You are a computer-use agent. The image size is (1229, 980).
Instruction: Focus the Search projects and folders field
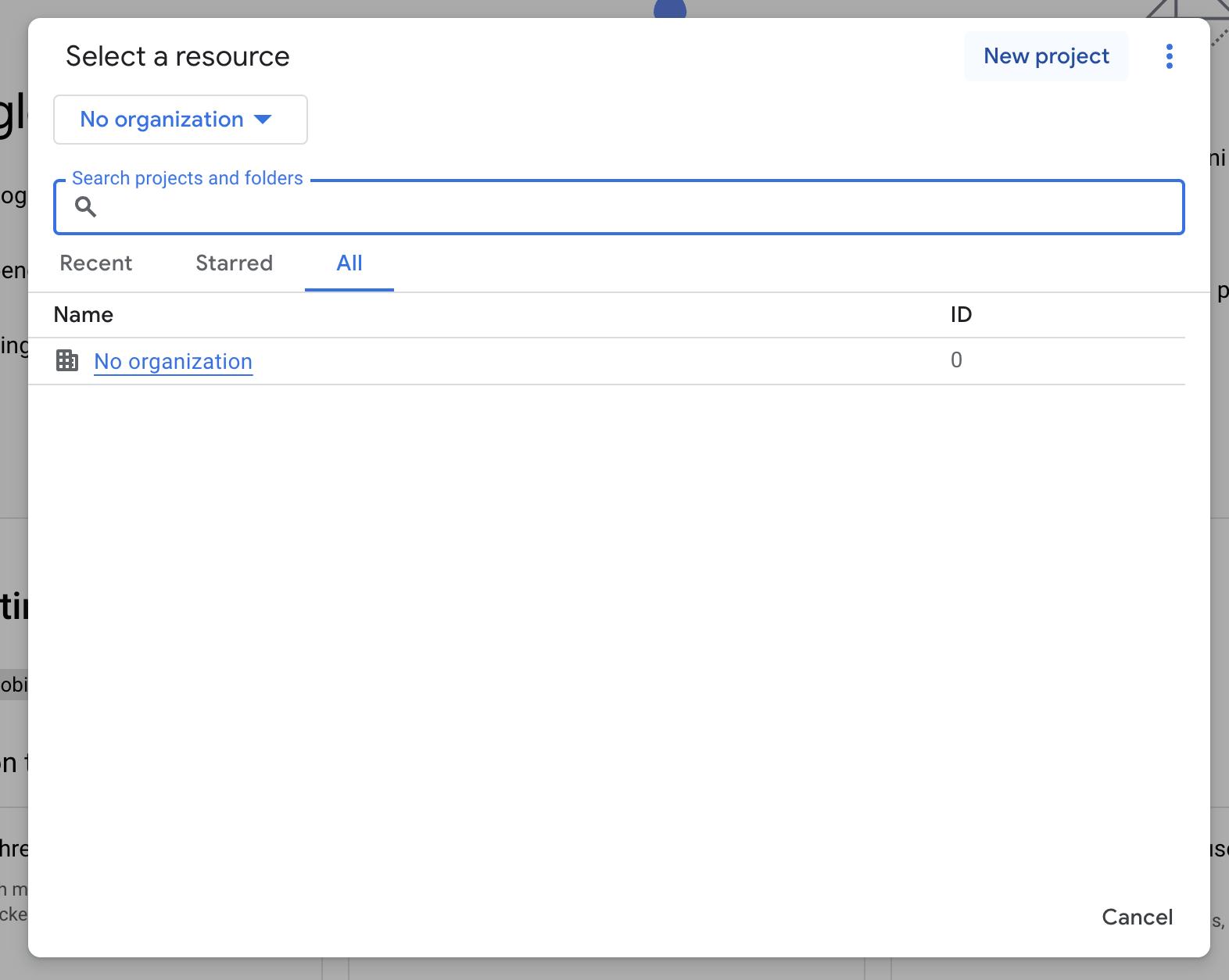[619, 207]
